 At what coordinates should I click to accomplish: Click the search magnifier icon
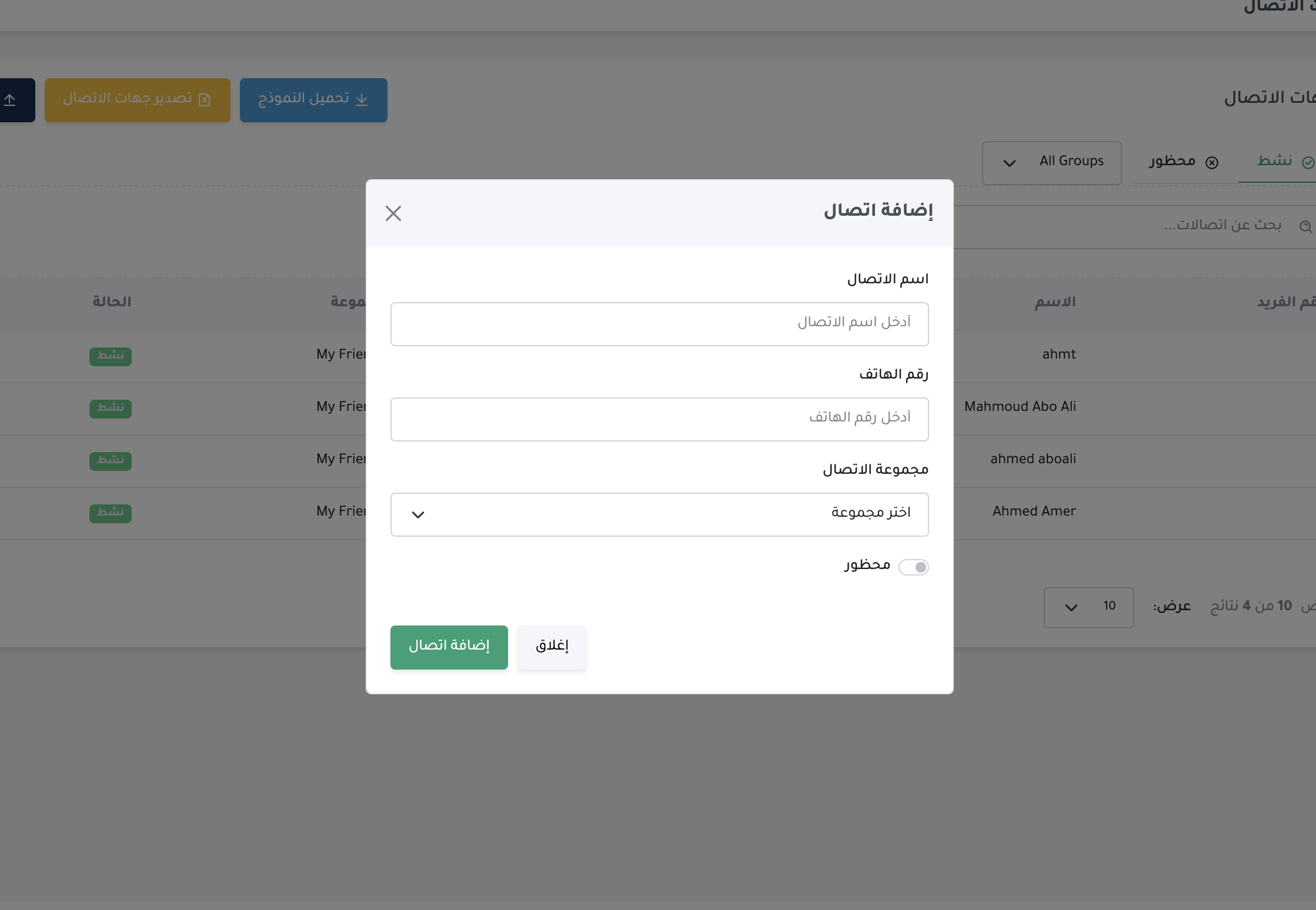click(x=1307, y=226)
